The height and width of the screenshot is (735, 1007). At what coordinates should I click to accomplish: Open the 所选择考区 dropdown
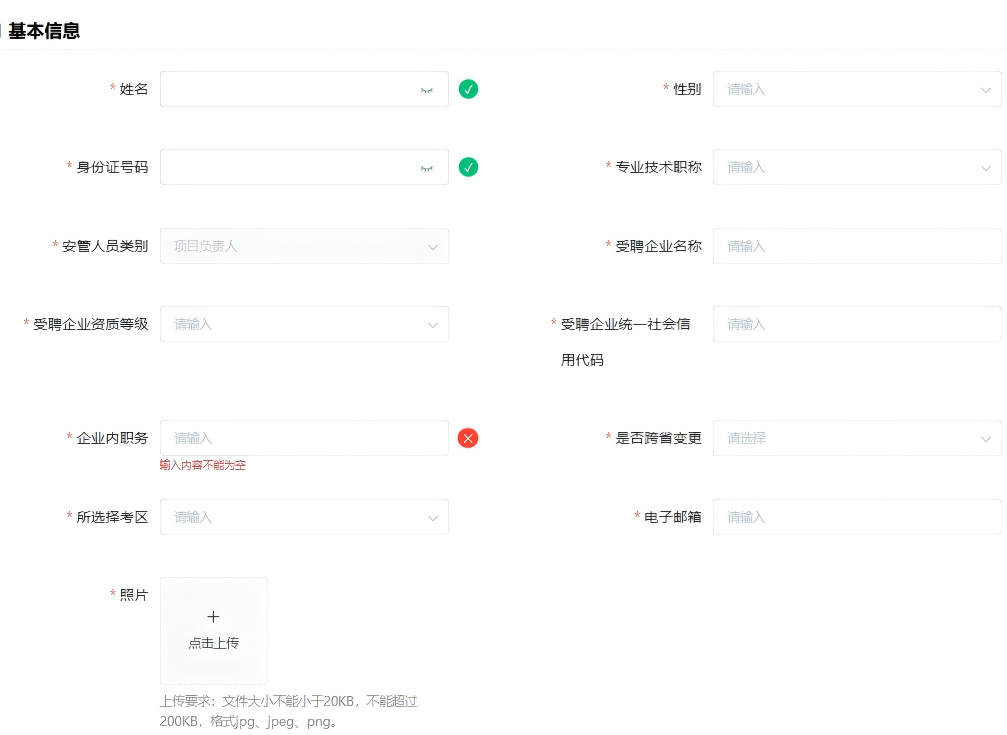point(304,517)
